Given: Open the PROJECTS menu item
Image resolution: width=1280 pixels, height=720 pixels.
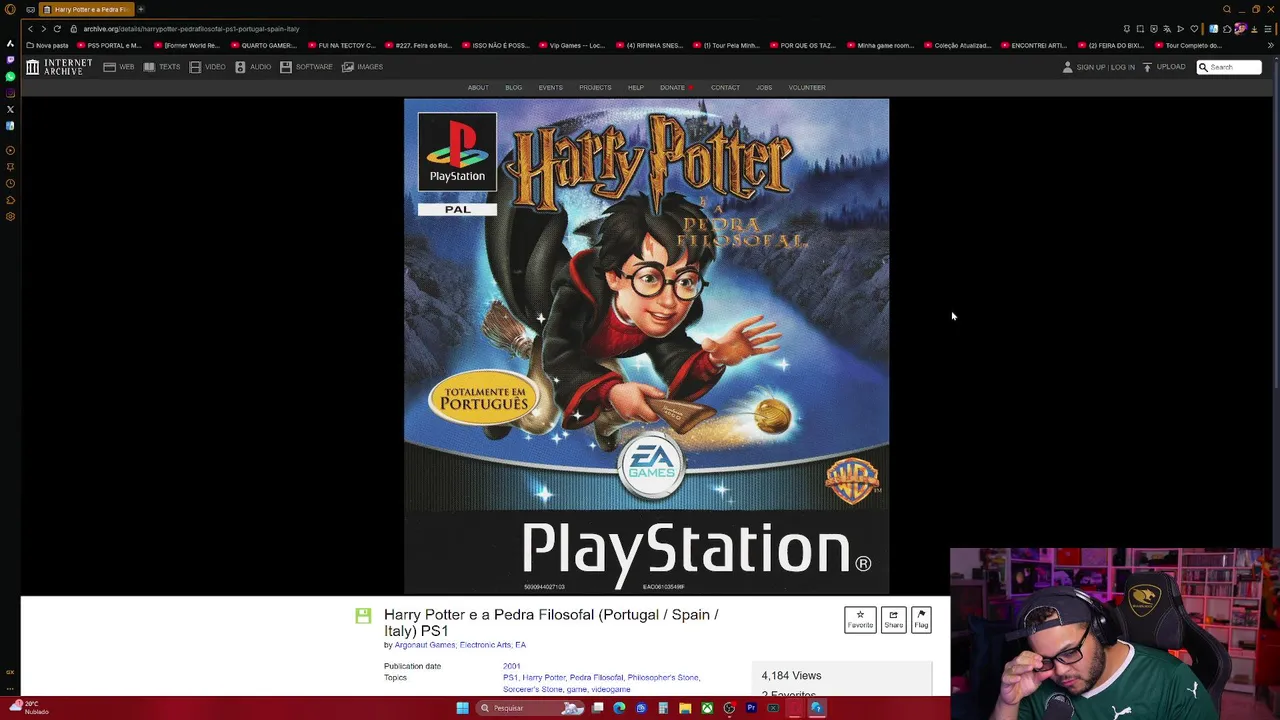Looking at the screenshot, I should (595, 88).
